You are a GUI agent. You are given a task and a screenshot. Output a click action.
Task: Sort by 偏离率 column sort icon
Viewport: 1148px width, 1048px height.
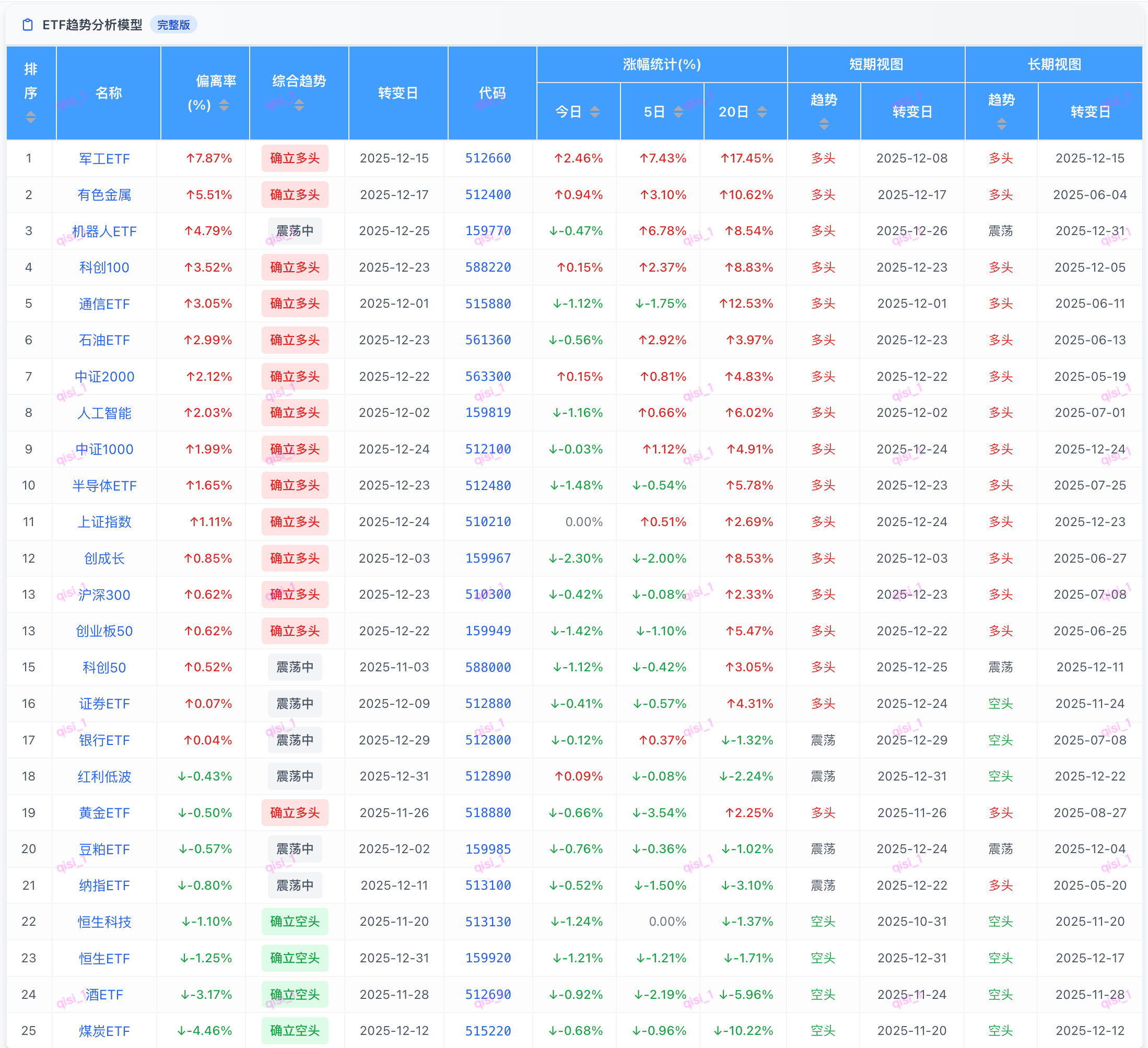tap(225, 106)
